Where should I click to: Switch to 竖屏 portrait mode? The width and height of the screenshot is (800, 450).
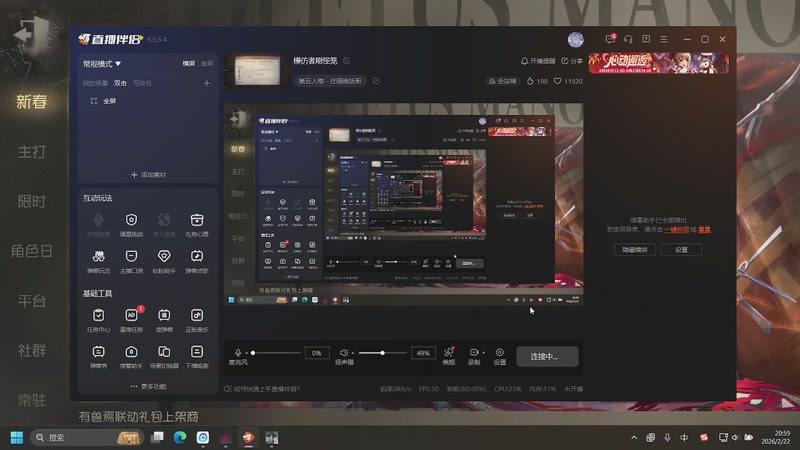click(x=207, y=64)
